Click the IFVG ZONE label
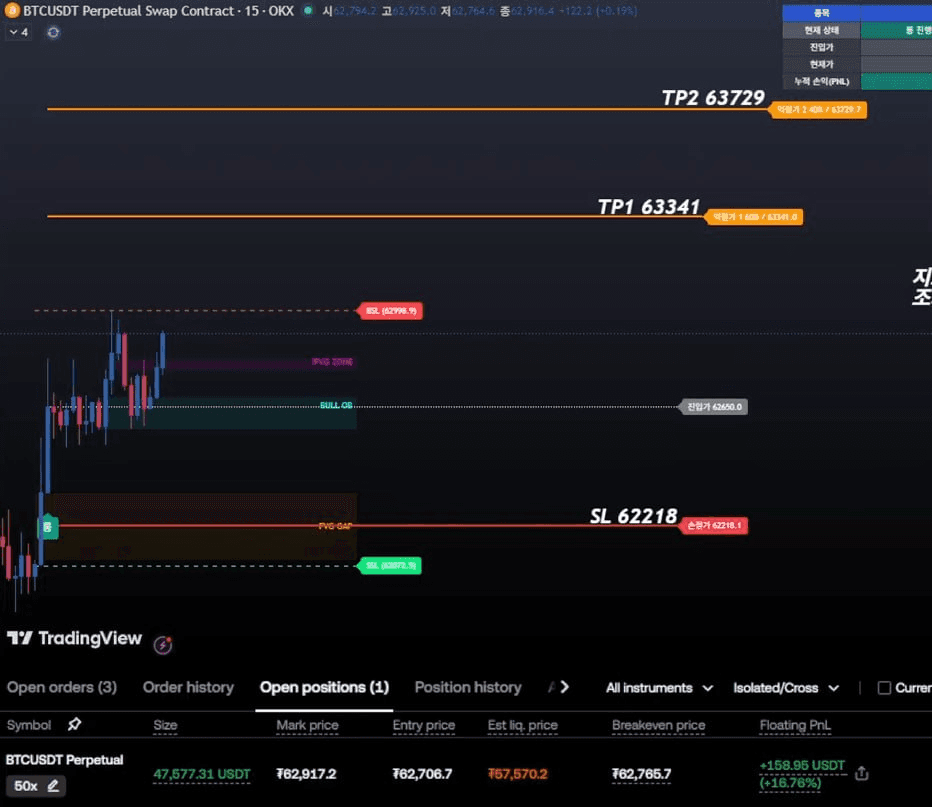Viewport: 932px width, 807px height. (x=332, y=362)
